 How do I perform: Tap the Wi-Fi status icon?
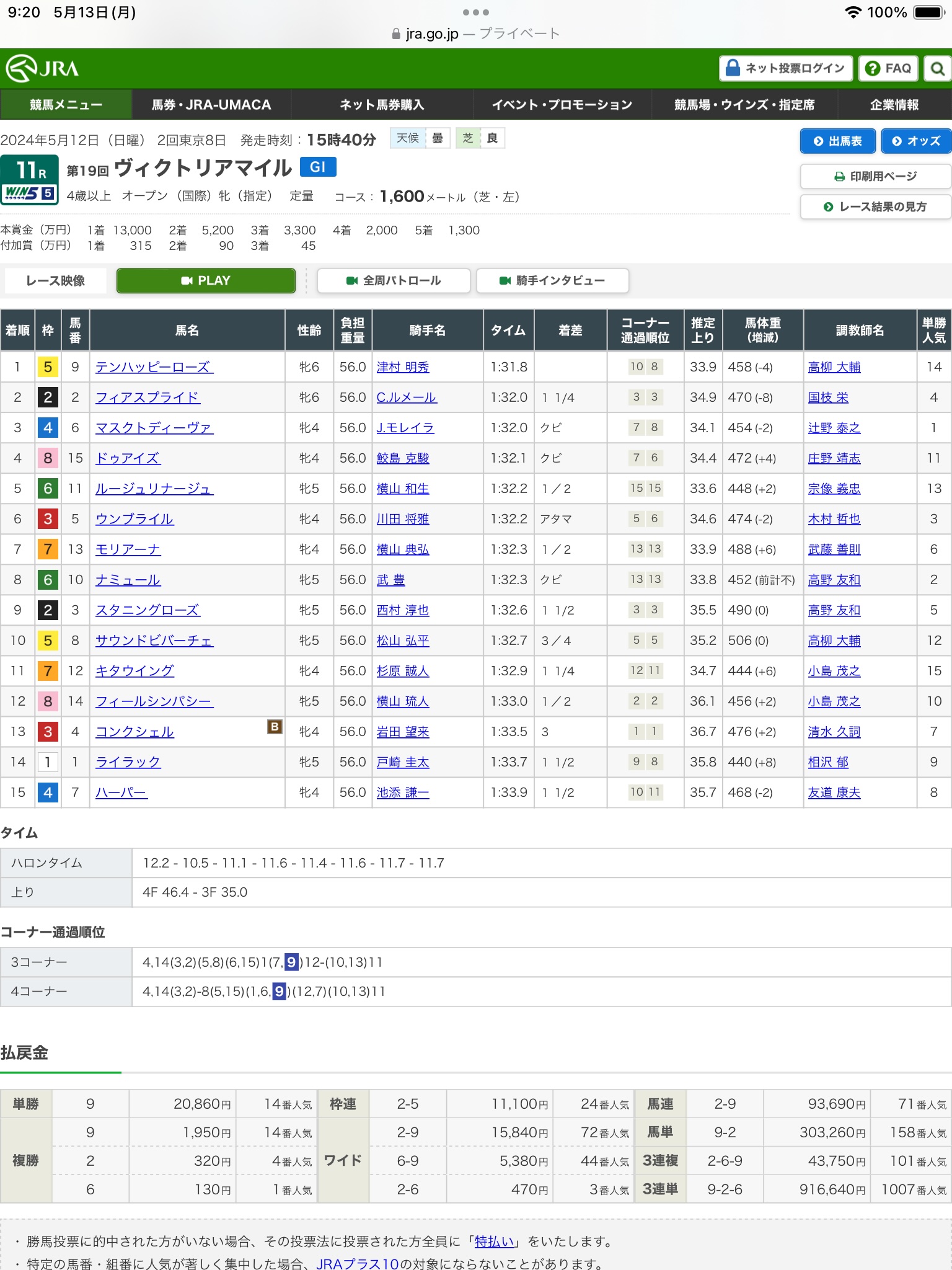(853, 12)
